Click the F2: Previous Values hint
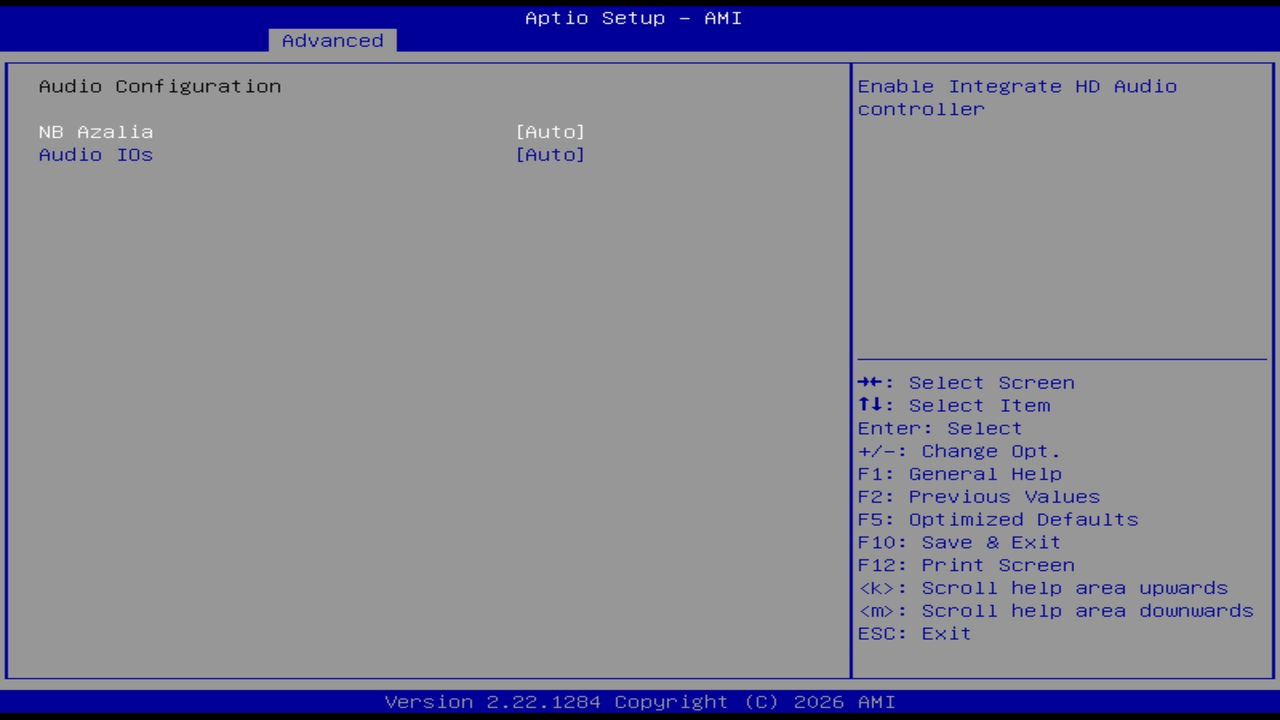Image resolution: width=1280 pixels, height=720 pixels. (x=979, y=498)
